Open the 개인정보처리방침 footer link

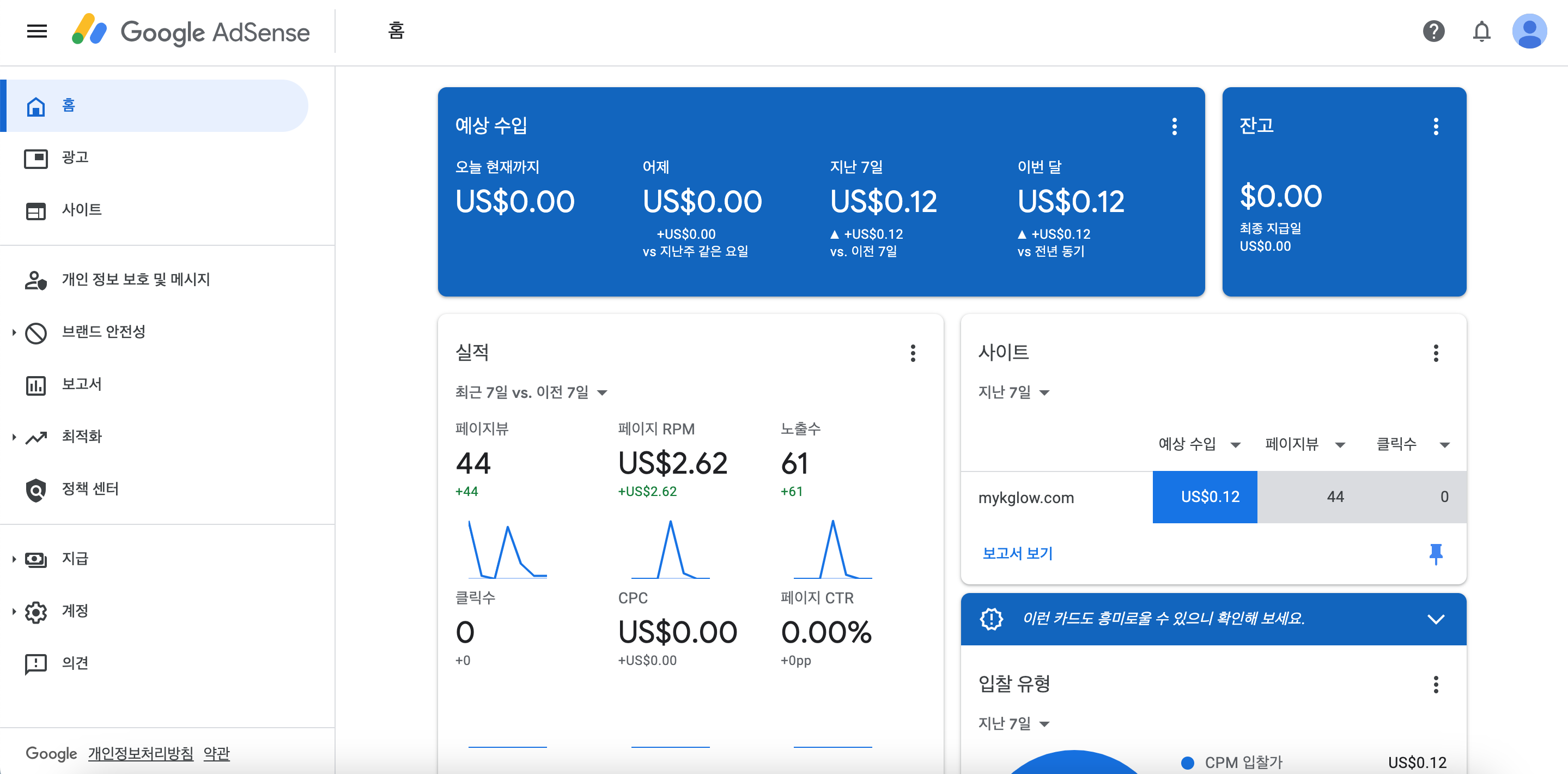click(x=141, y=753)
